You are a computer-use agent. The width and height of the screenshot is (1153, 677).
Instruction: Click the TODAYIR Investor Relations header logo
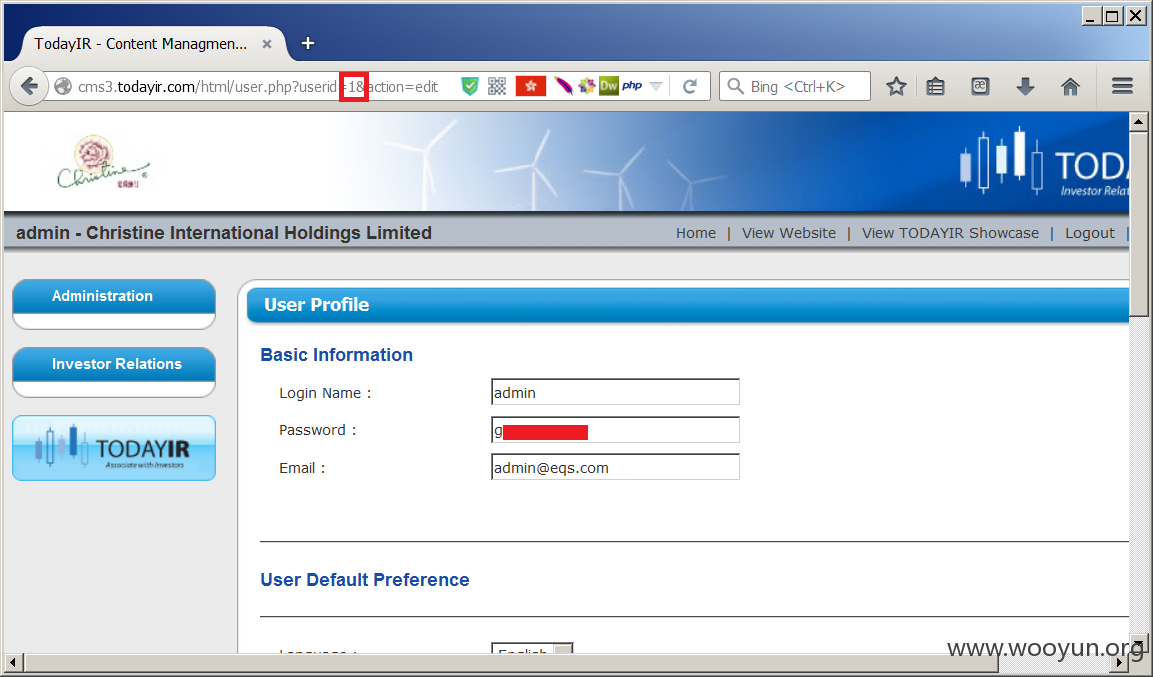pyautogui.click(x=1044, y=163)
